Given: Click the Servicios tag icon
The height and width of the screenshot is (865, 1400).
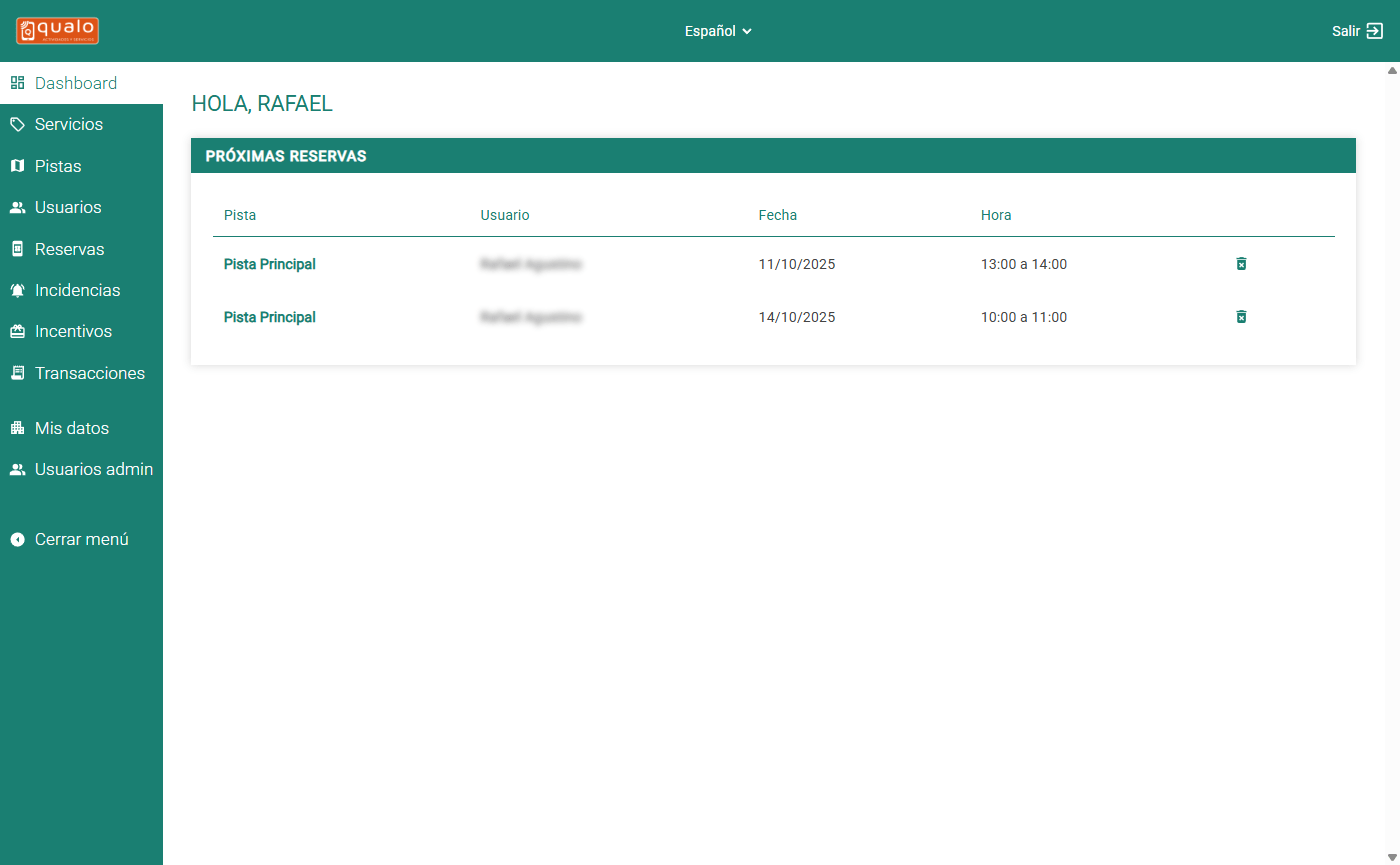Looking at the screenshot, I should (17, 125).
